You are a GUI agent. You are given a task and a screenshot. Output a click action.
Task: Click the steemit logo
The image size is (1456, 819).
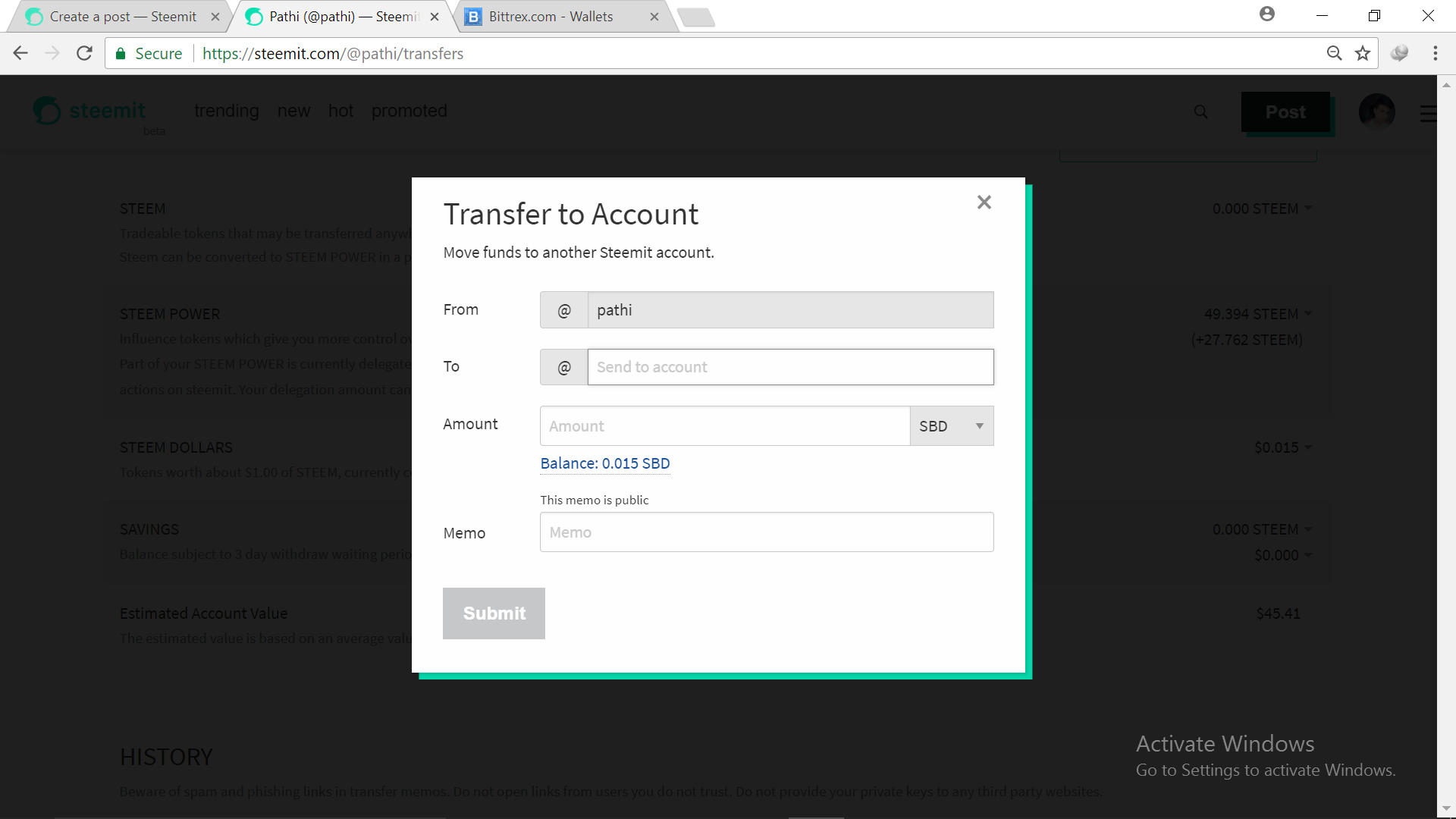point(89,111)
